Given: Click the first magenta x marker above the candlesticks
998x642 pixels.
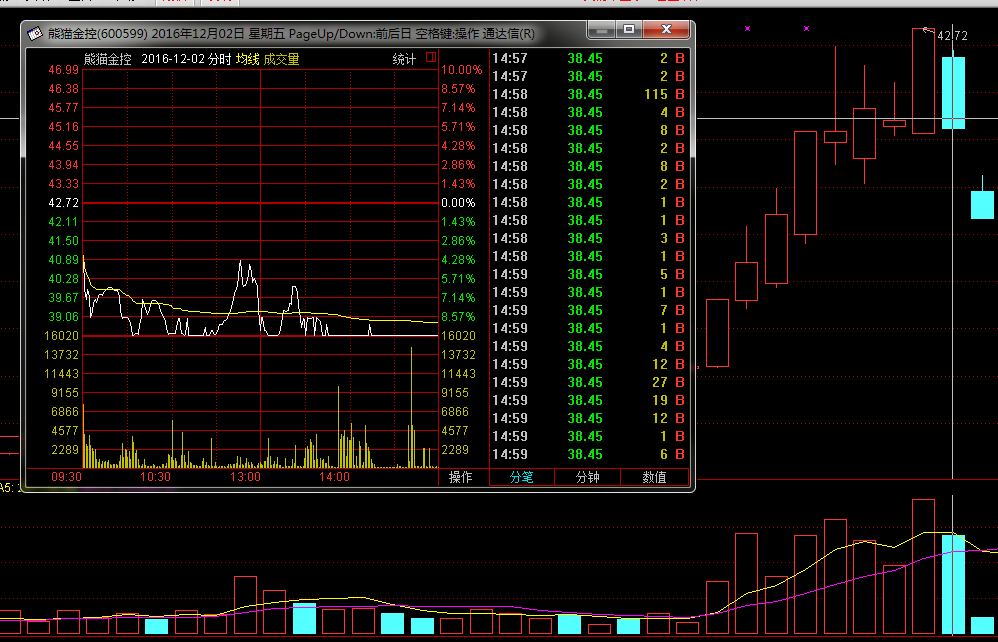Looking at the screenshot, I should tap(747, 28).
